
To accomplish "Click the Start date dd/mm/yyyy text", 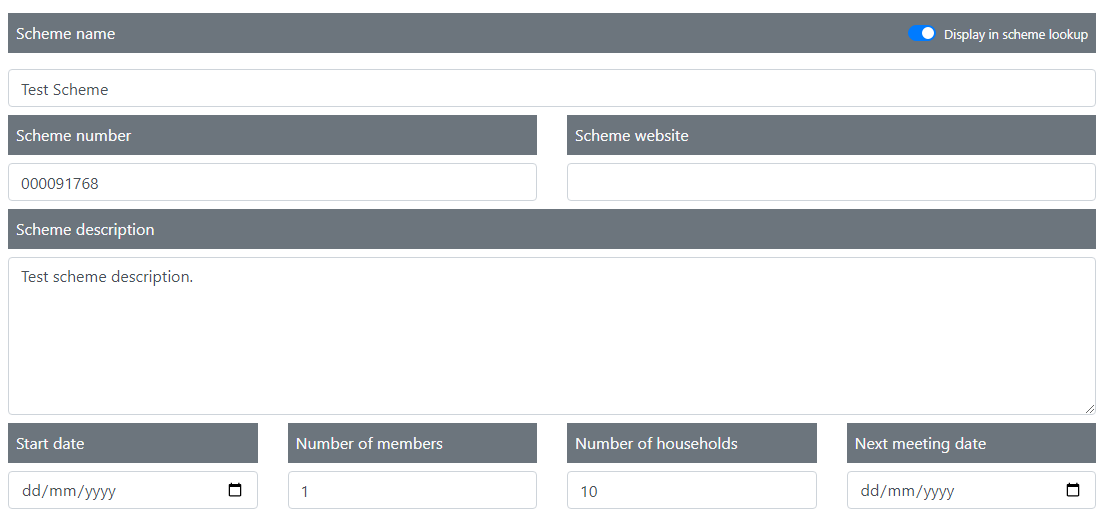I will 70,491.
